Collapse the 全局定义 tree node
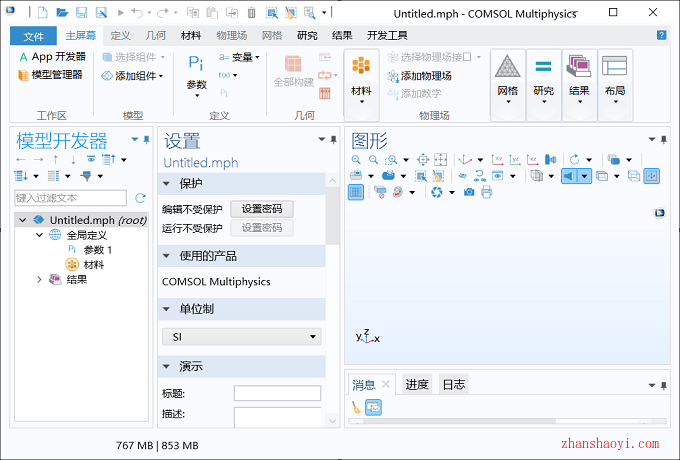The width and height of the screenshot is (680, 460). [39, 235]
